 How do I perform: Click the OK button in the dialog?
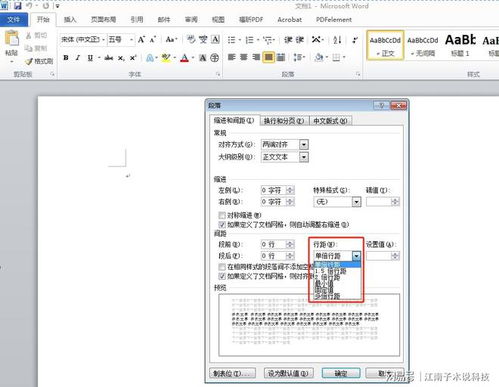pyautogui.click(x=341, y=373)
